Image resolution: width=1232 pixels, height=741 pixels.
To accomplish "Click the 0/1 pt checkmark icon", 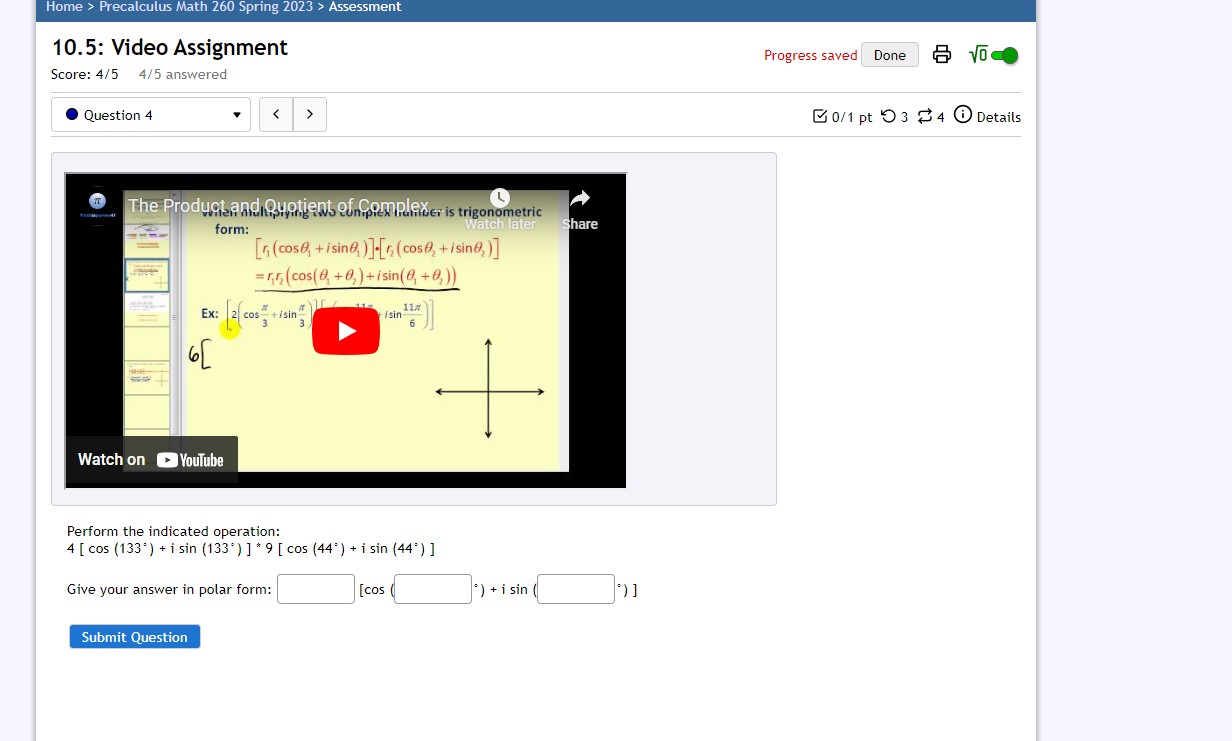I will pyautogui.click(x=820, y=116).
